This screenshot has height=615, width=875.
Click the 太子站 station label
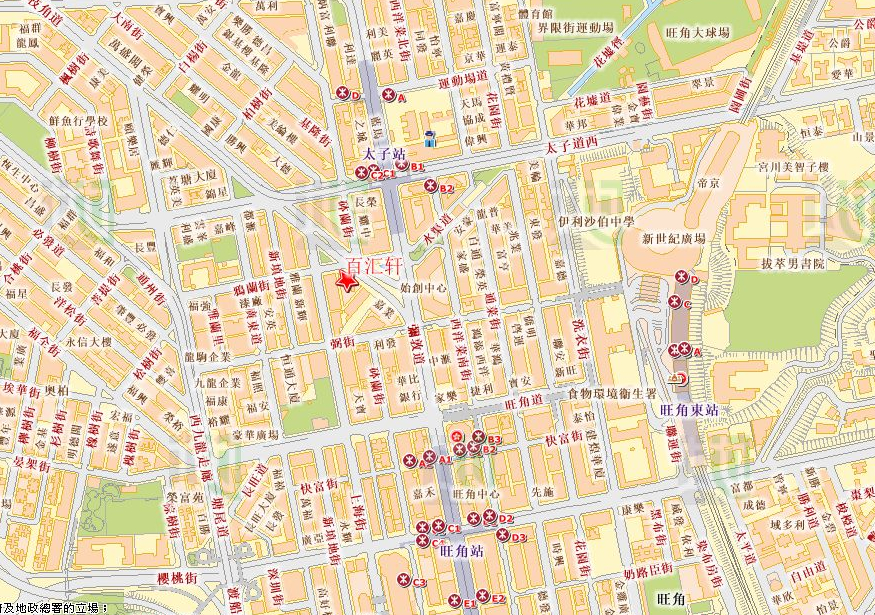coord(383,156)
